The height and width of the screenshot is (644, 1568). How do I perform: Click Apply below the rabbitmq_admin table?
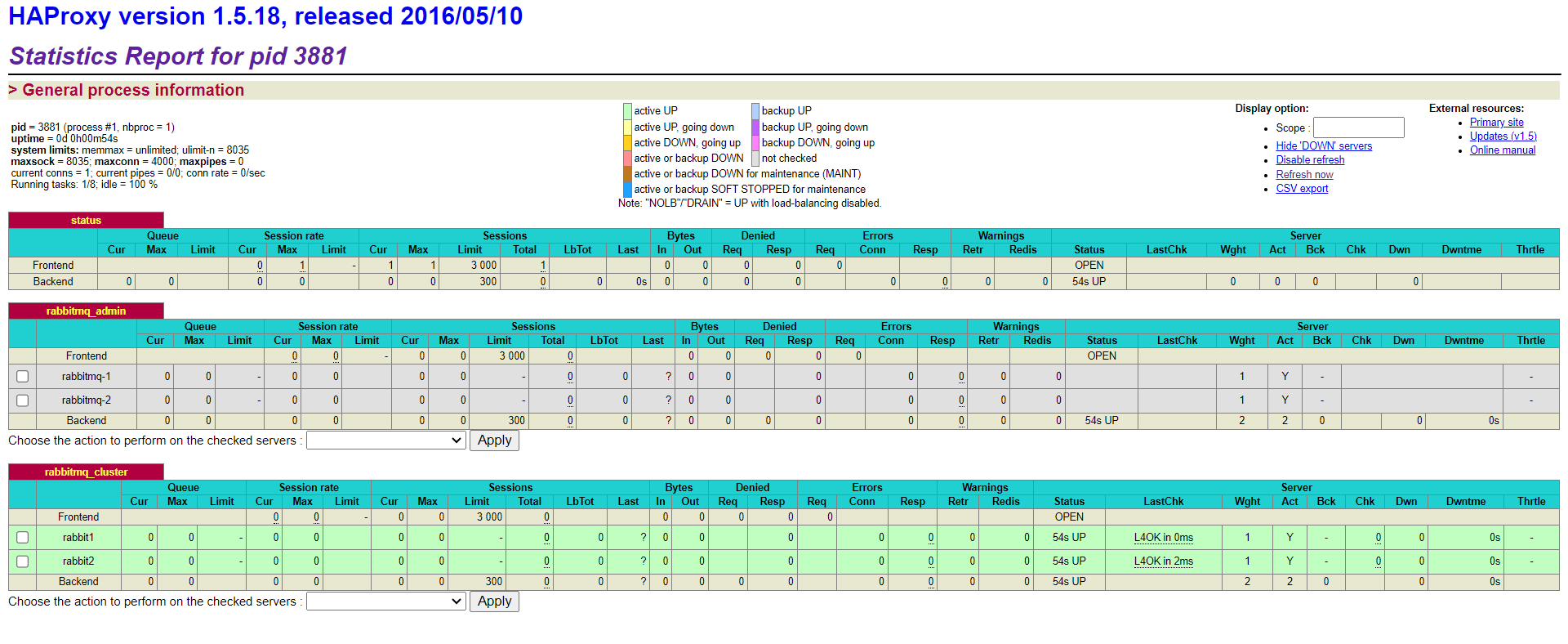pos(494,441)
